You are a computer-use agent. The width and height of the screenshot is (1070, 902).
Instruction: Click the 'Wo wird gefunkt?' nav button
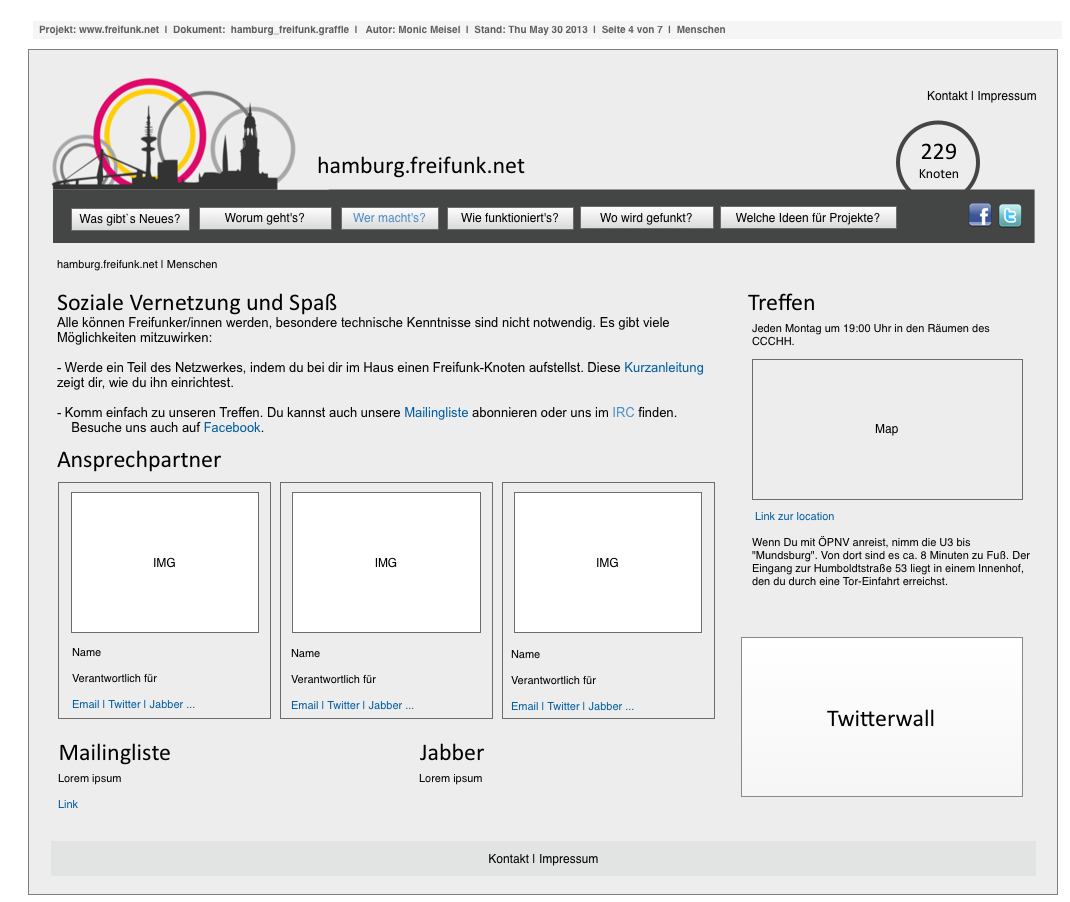tap(646, 218)
